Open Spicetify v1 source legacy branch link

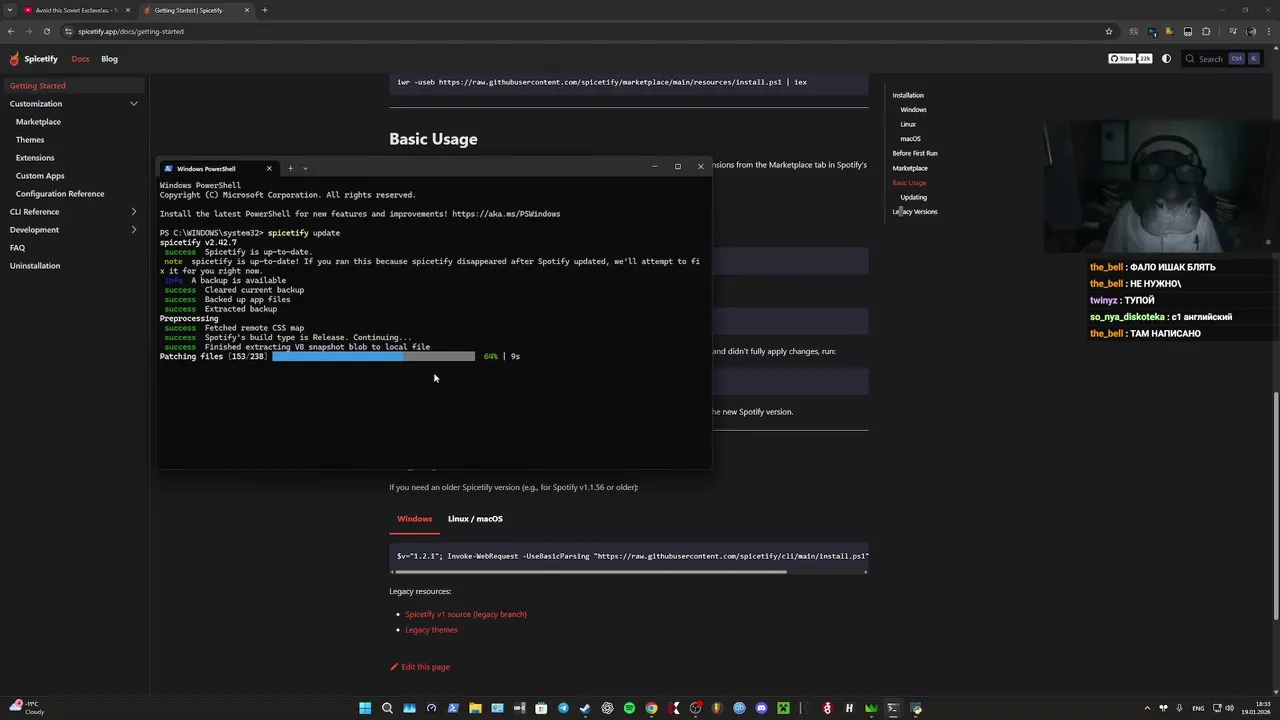coord(466,614)
